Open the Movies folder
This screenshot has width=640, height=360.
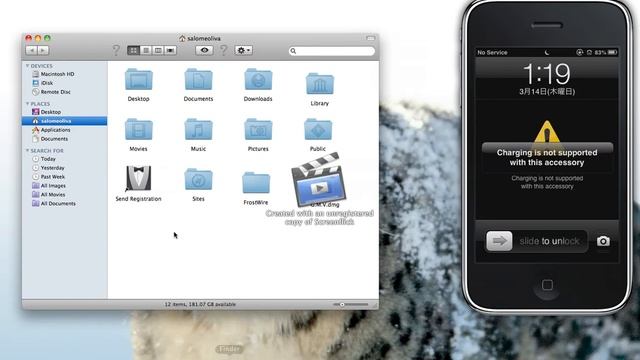pyautogui.click(x=138, y=129)
